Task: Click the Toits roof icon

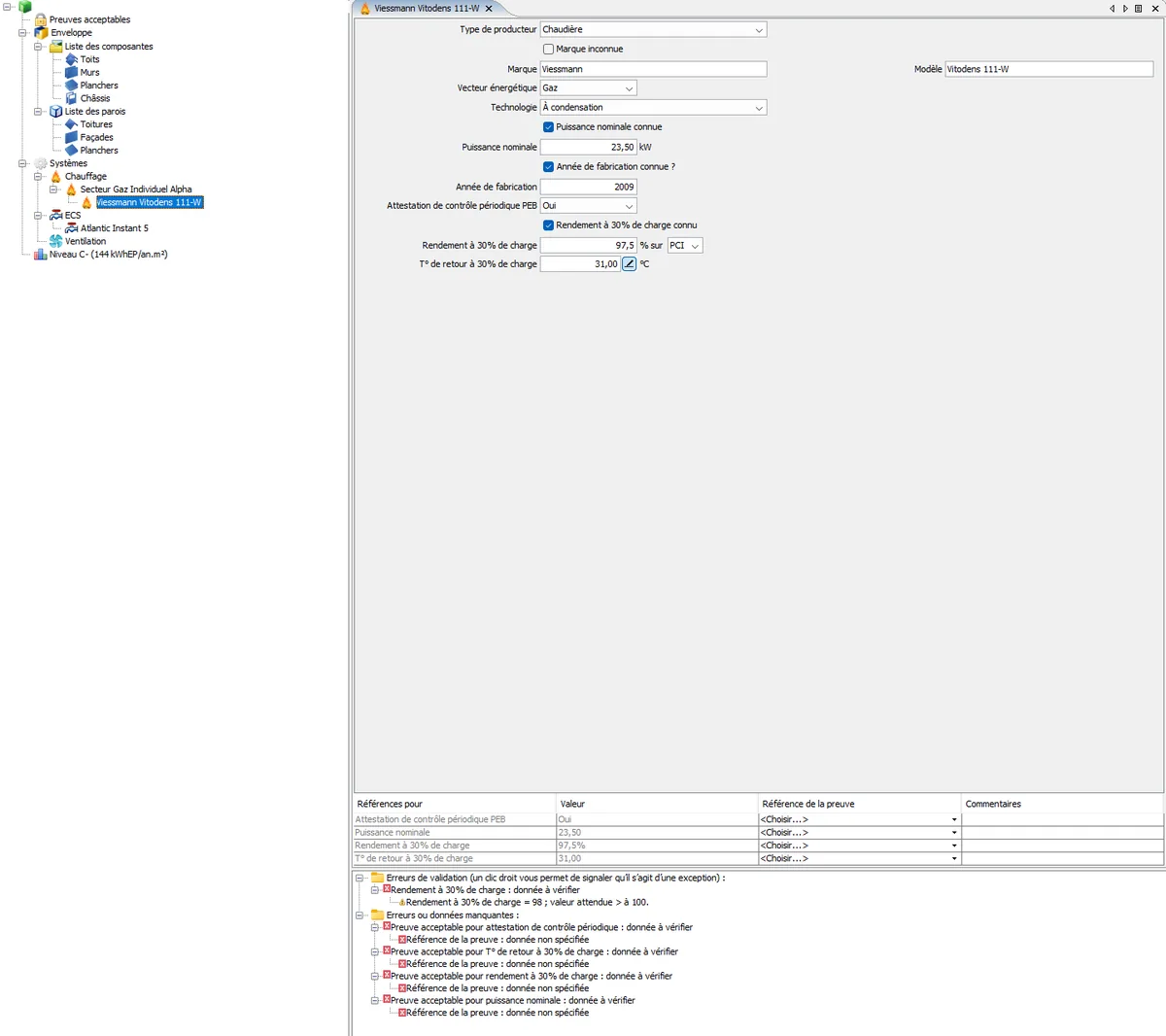Action: point(71,59)
